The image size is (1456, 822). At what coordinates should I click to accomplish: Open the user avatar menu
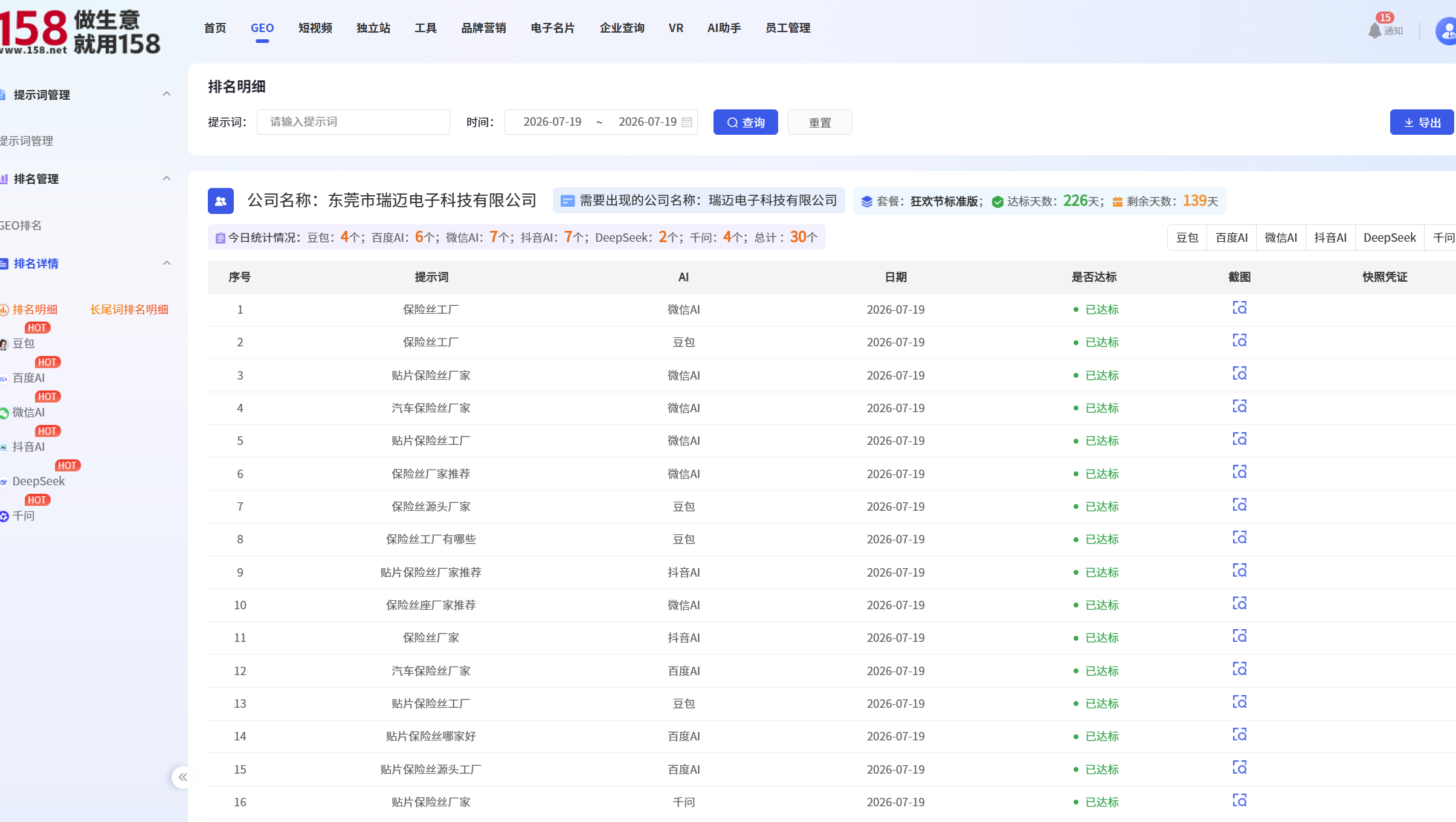[x=1446, y=31]
